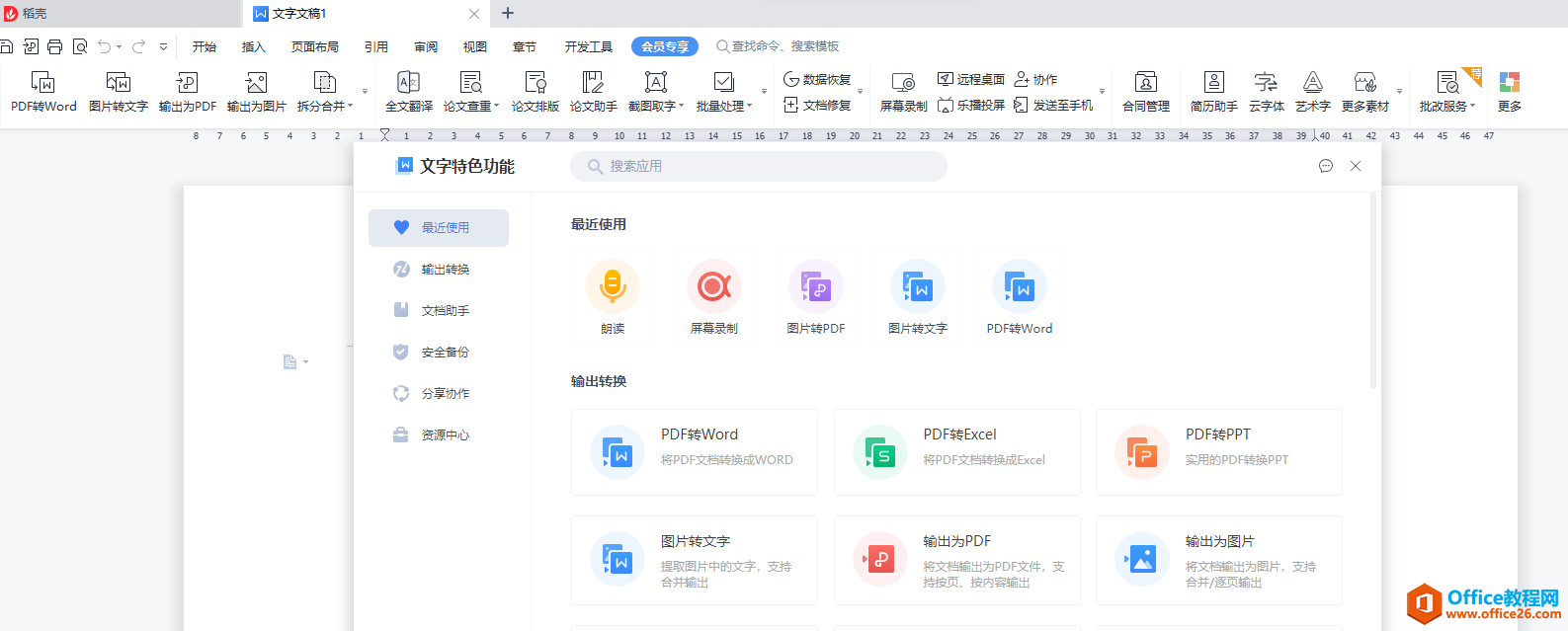Expand 论文查重 dropdown arrow
1568x631 pixels.
496,106
